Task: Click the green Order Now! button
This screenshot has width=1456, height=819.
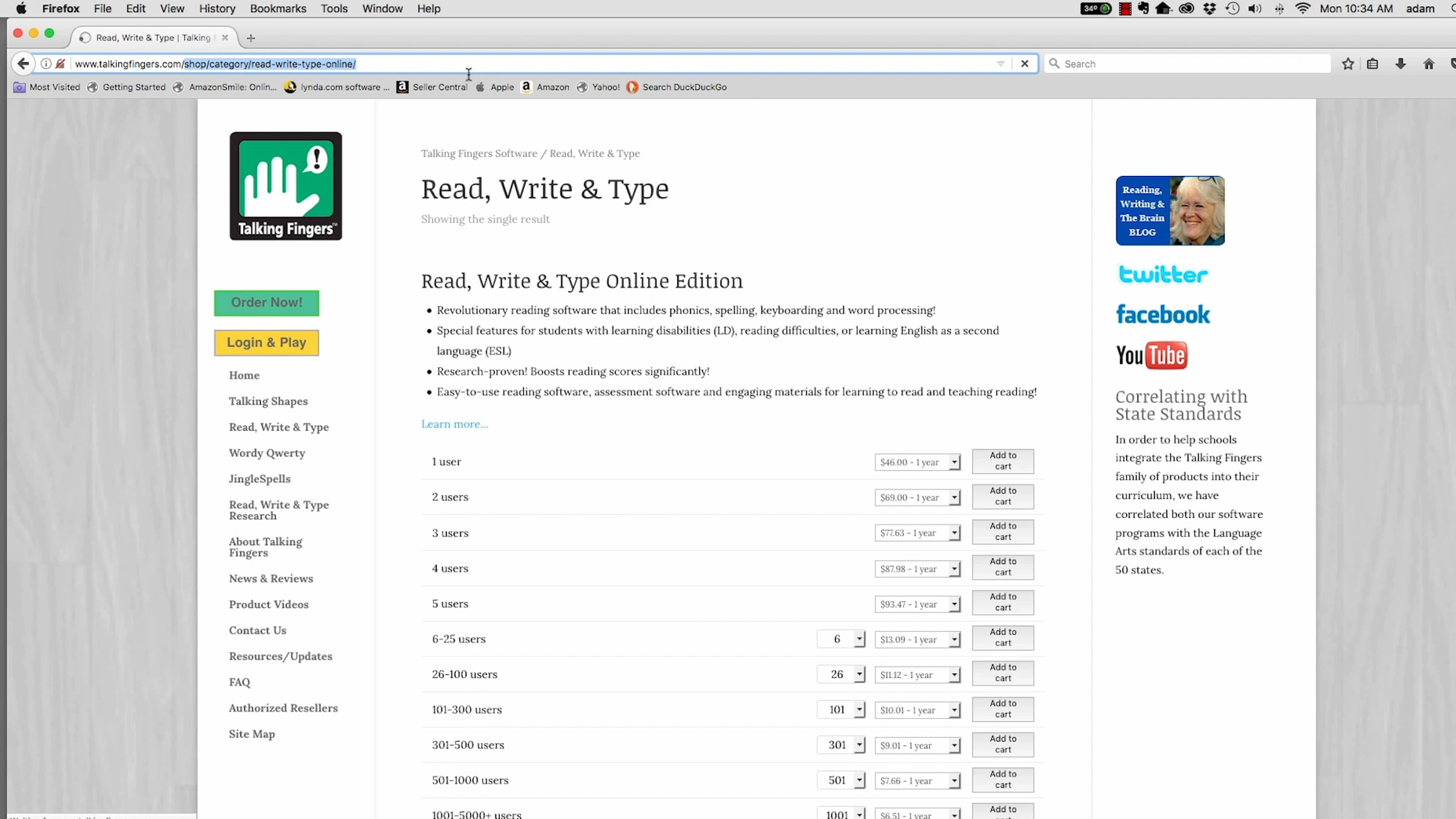Action: coord(266,303)
